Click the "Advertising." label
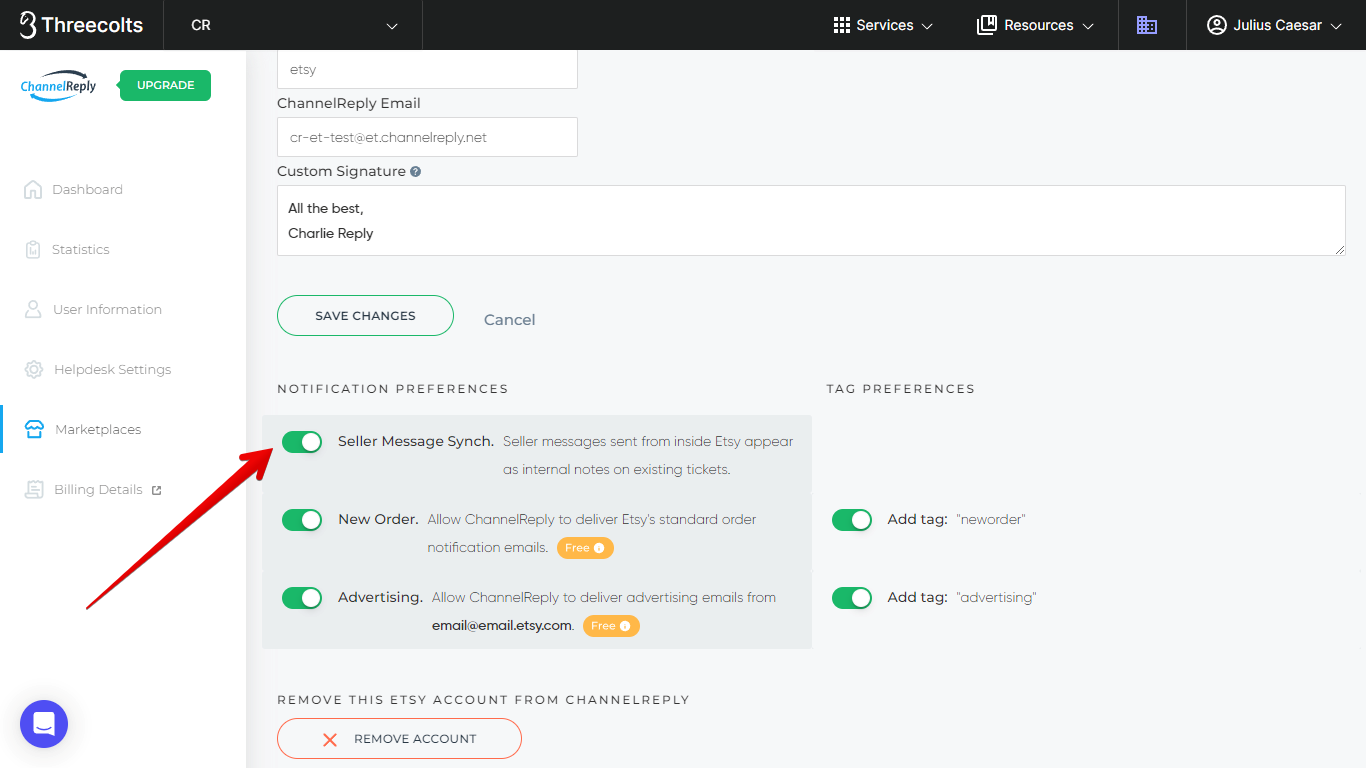The width and height of the screenshot is (1366, 768). [x=381, y=597]
